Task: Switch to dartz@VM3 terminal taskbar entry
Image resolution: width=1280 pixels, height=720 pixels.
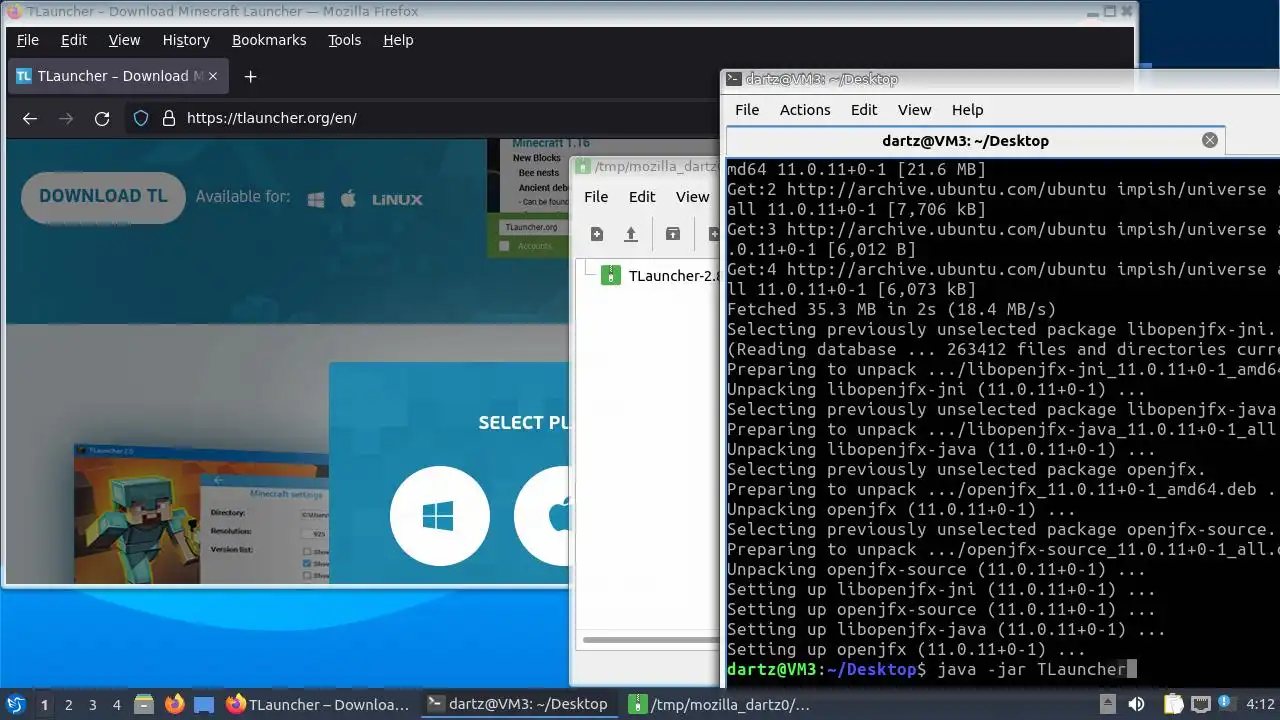Action: tap(518, 705)
